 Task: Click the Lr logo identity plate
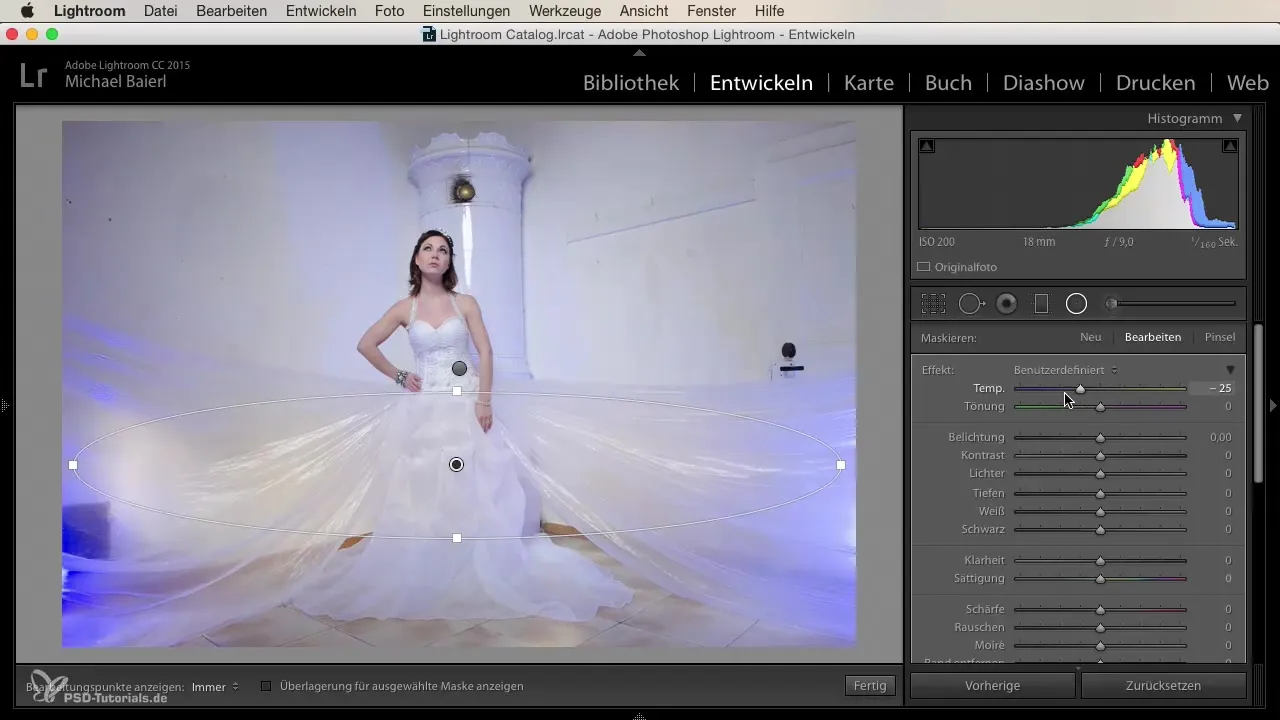pyautogui.click(x=33, y=77)
